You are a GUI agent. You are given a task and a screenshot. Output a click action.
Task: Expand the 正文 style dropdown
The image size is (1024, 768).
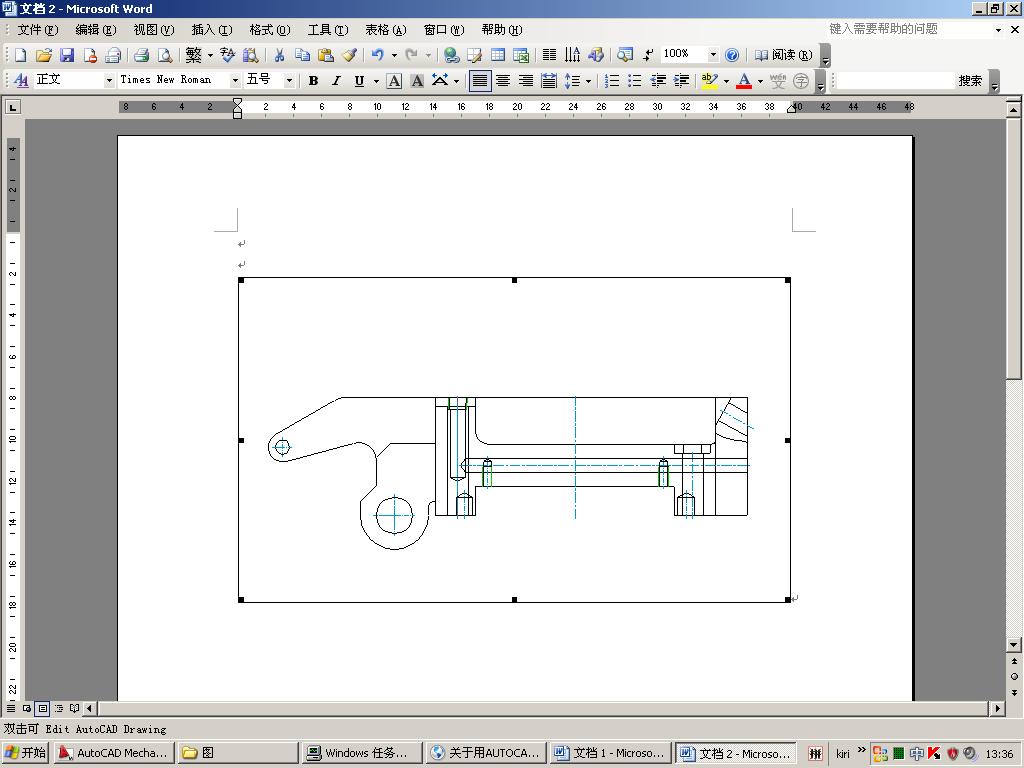(x=109, y=81)
